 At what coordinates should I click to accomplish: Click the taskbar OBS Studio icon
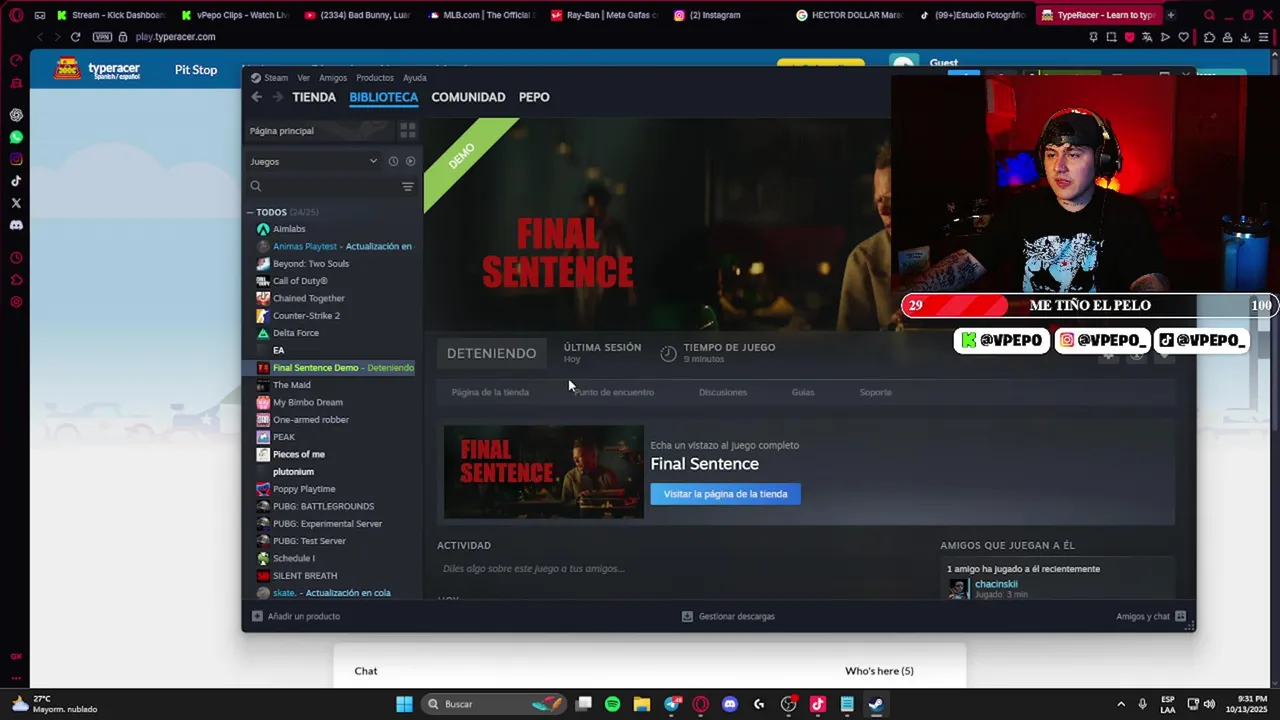[x=789, y=704]
